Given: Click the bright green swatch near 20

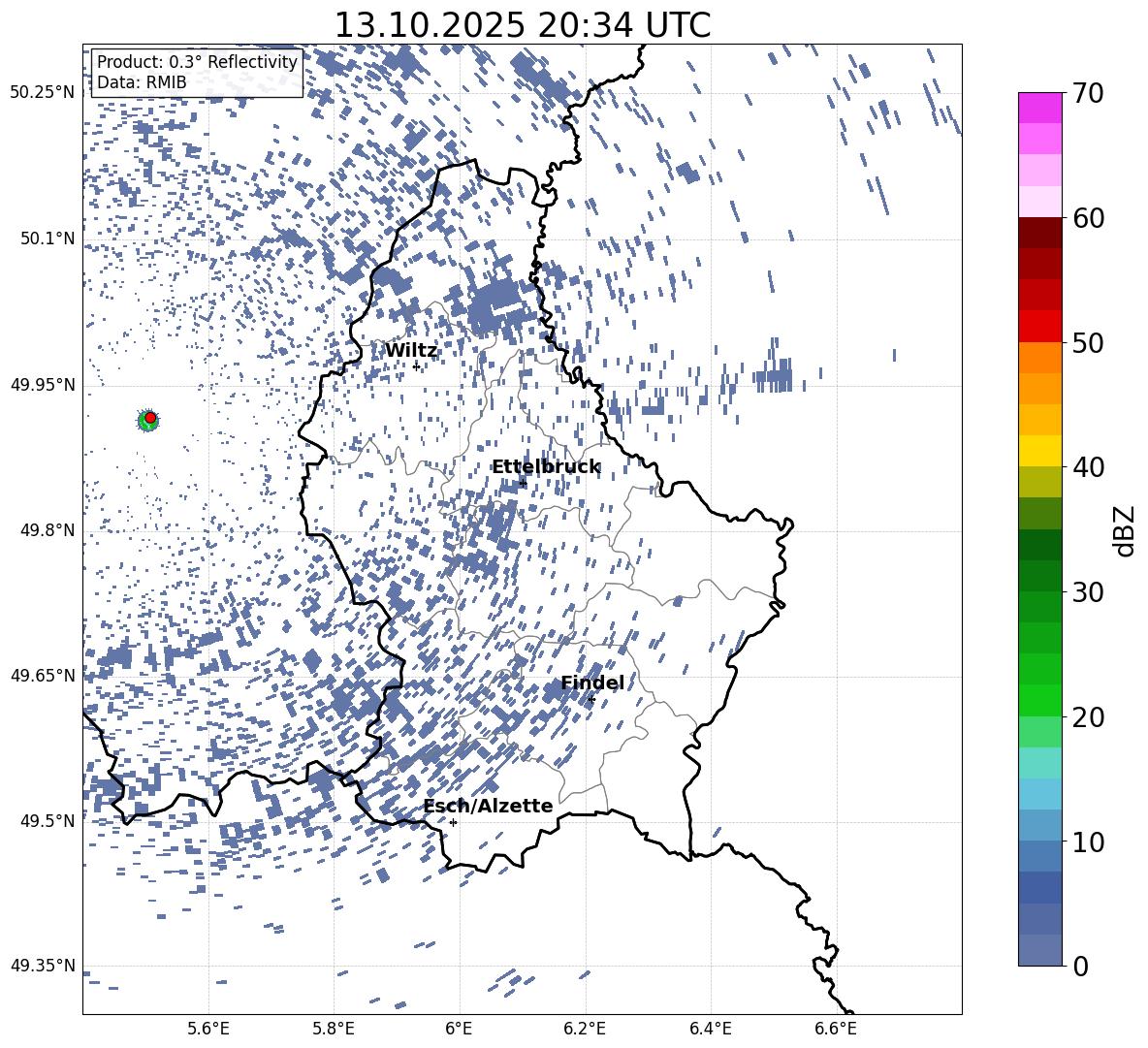Looking at the screenshot, I should [1040, 700].
